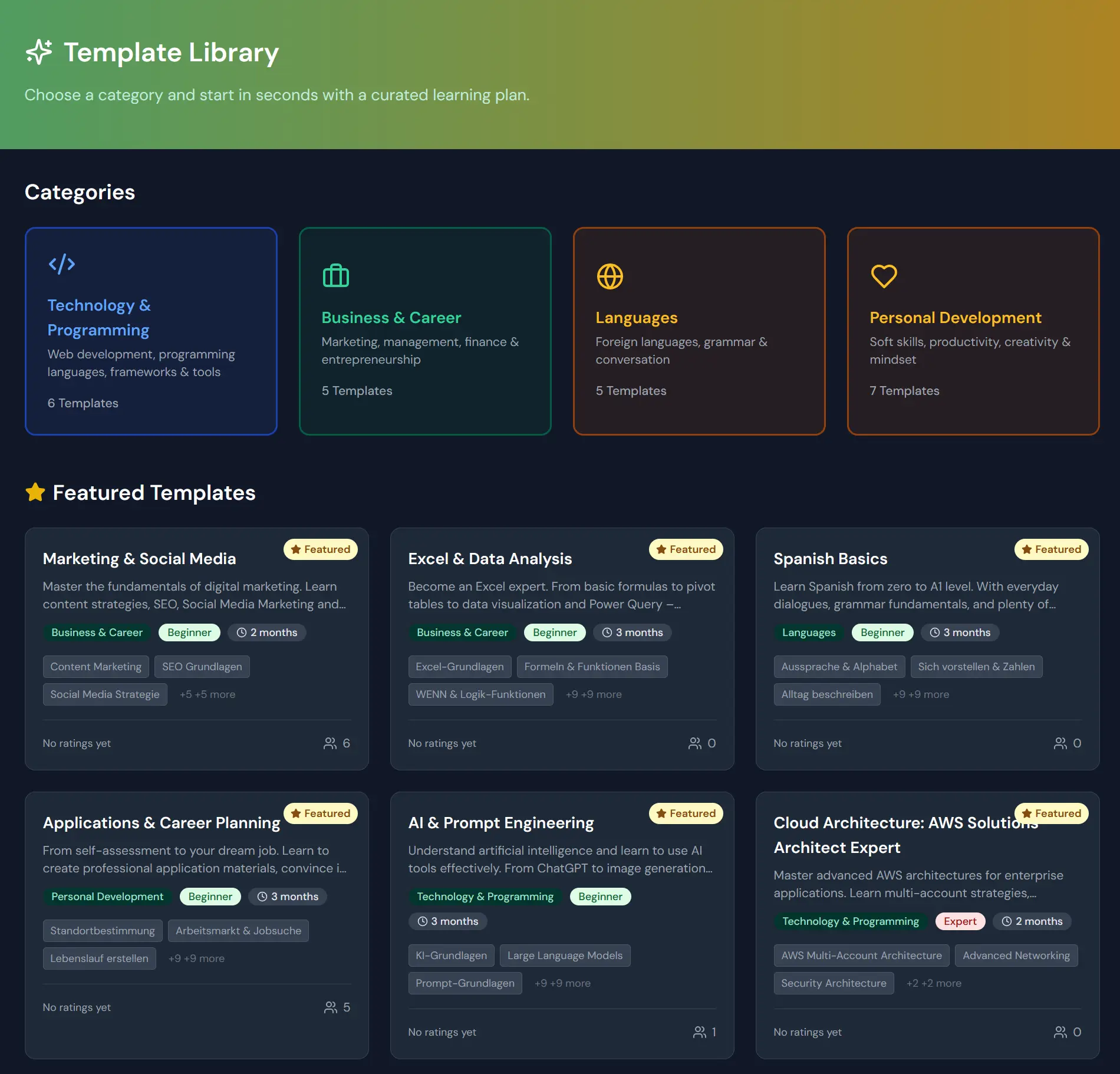
Task: Click "7 Templates" in Personal Development card
Action: pyautogui.click(x=904, y=391)
